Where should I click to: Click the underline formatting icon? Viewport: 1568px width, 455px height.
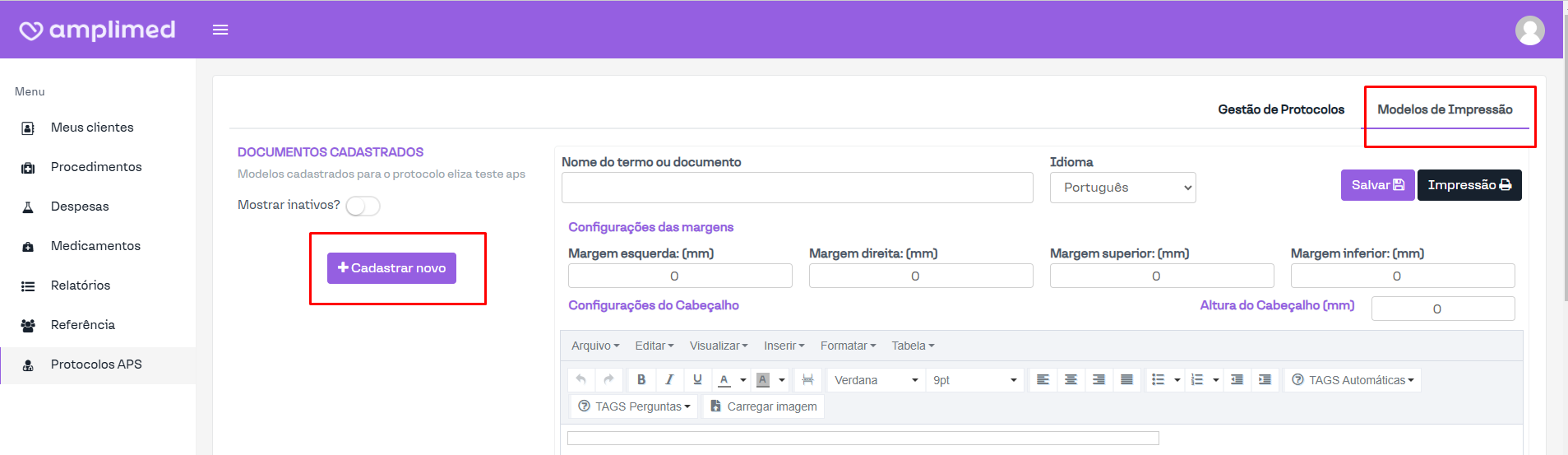click(697, 379)
